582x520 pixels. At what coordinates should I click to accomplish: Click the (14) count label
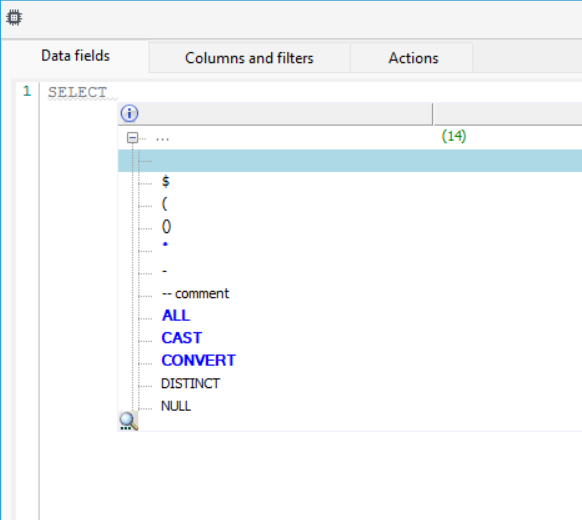tap(454, 136)
